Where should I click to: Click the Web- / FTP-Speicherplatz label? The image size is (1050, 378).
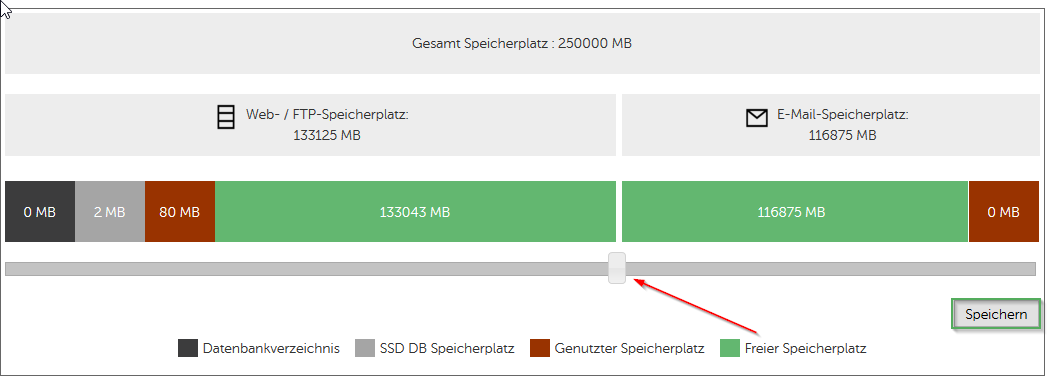pos(327,115)
